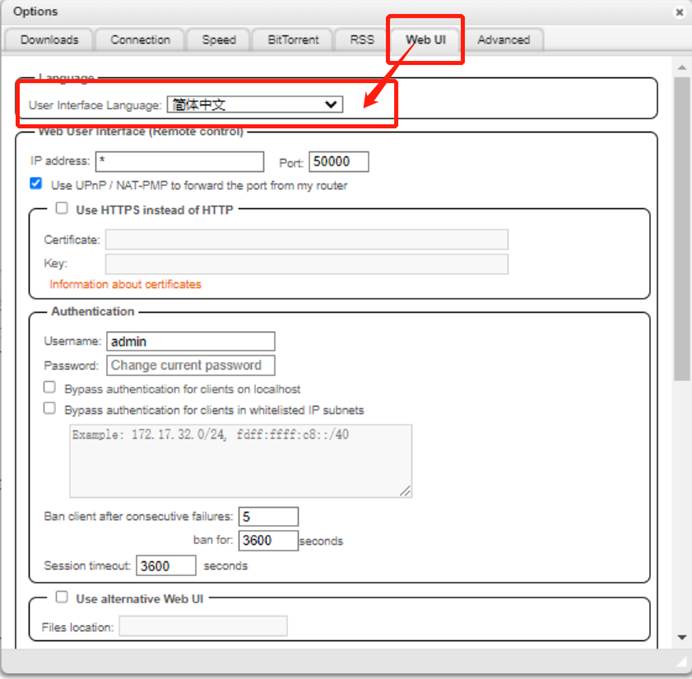
Task: Expand the User Interface Language dropdown
Action: click(x=254, y=104)
